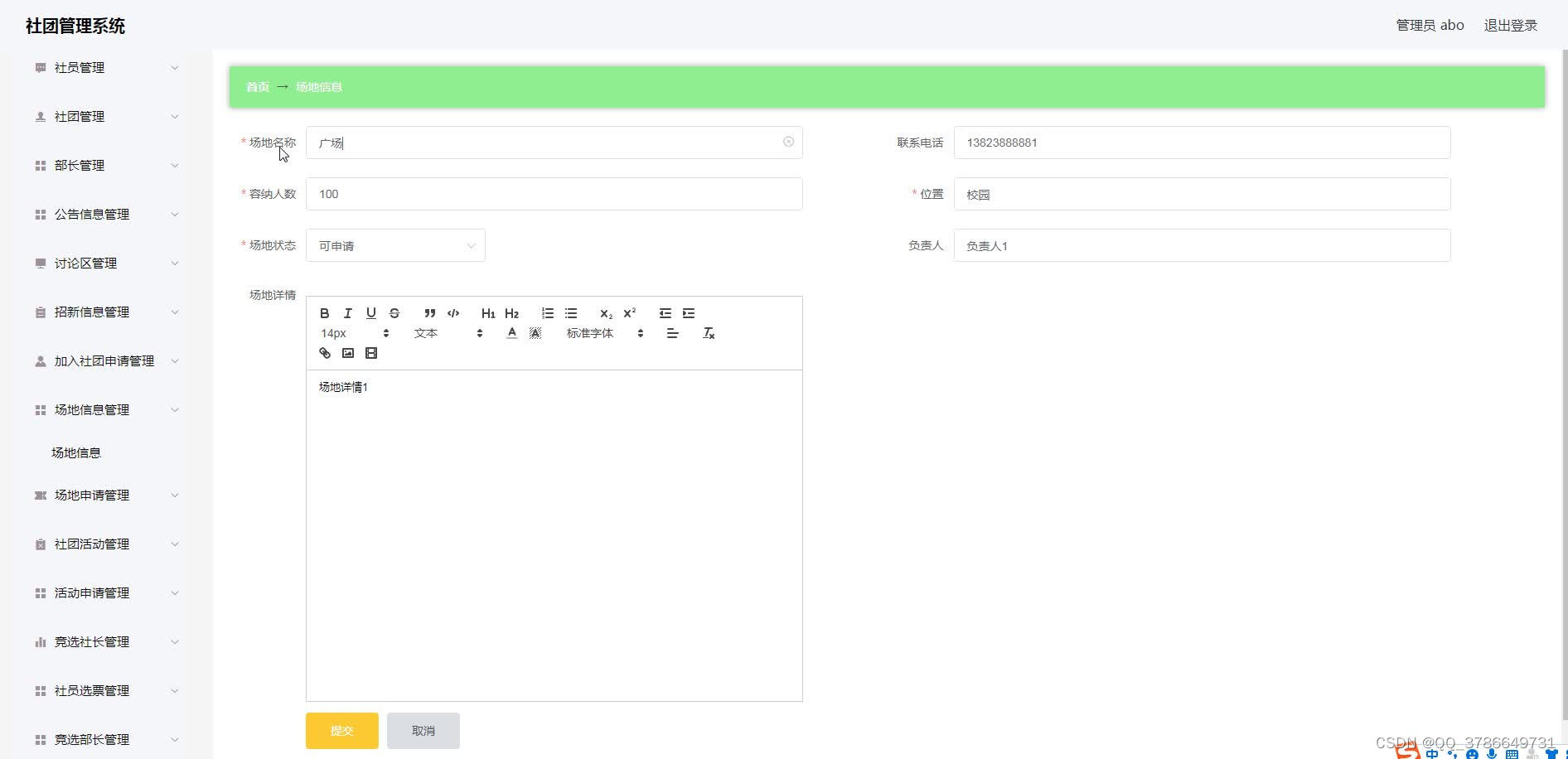Open text alignment options
The image size is (1568, 759).
[672, 333]
